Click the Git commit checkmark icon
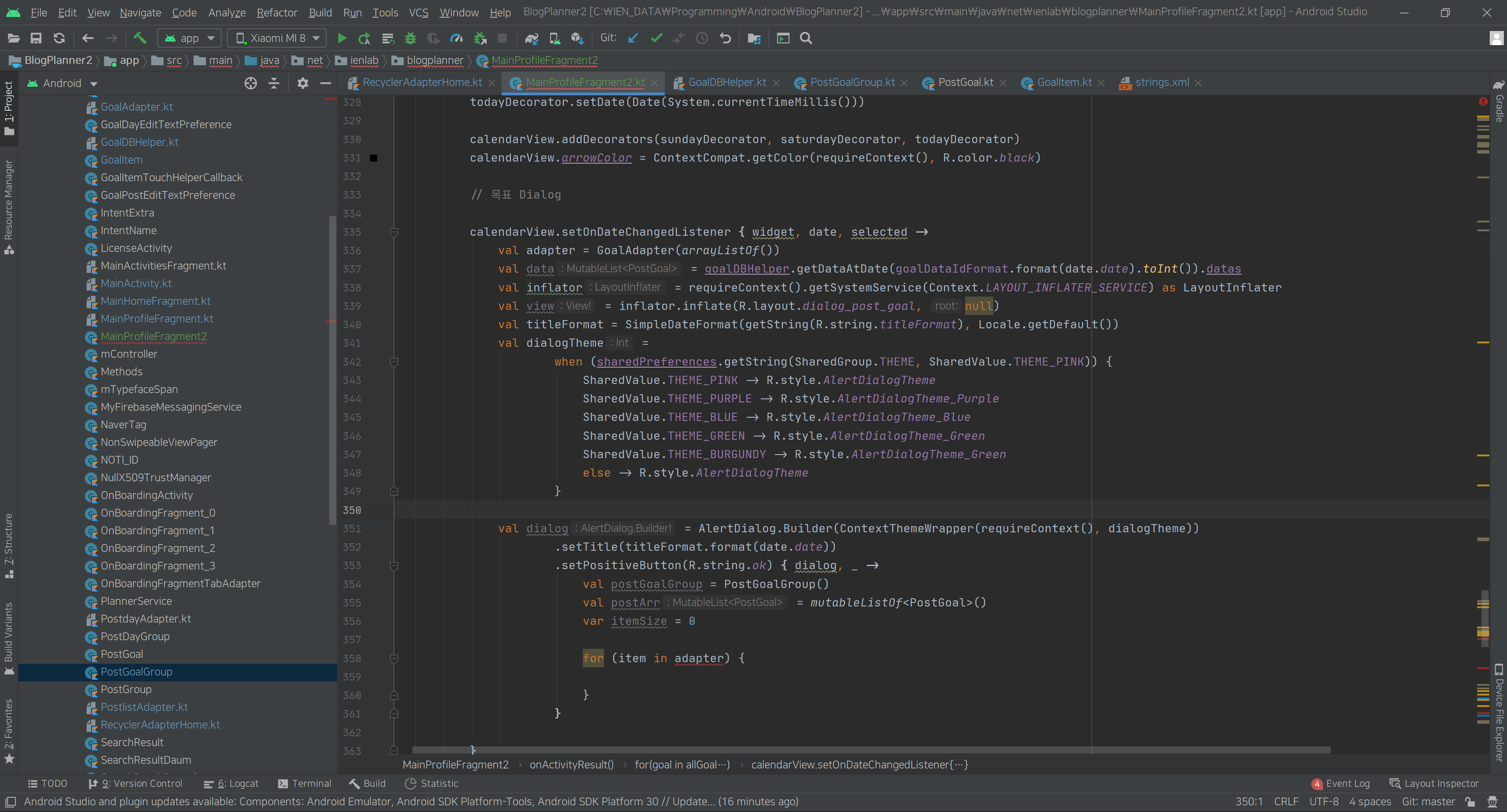 (x=657, y=38)
